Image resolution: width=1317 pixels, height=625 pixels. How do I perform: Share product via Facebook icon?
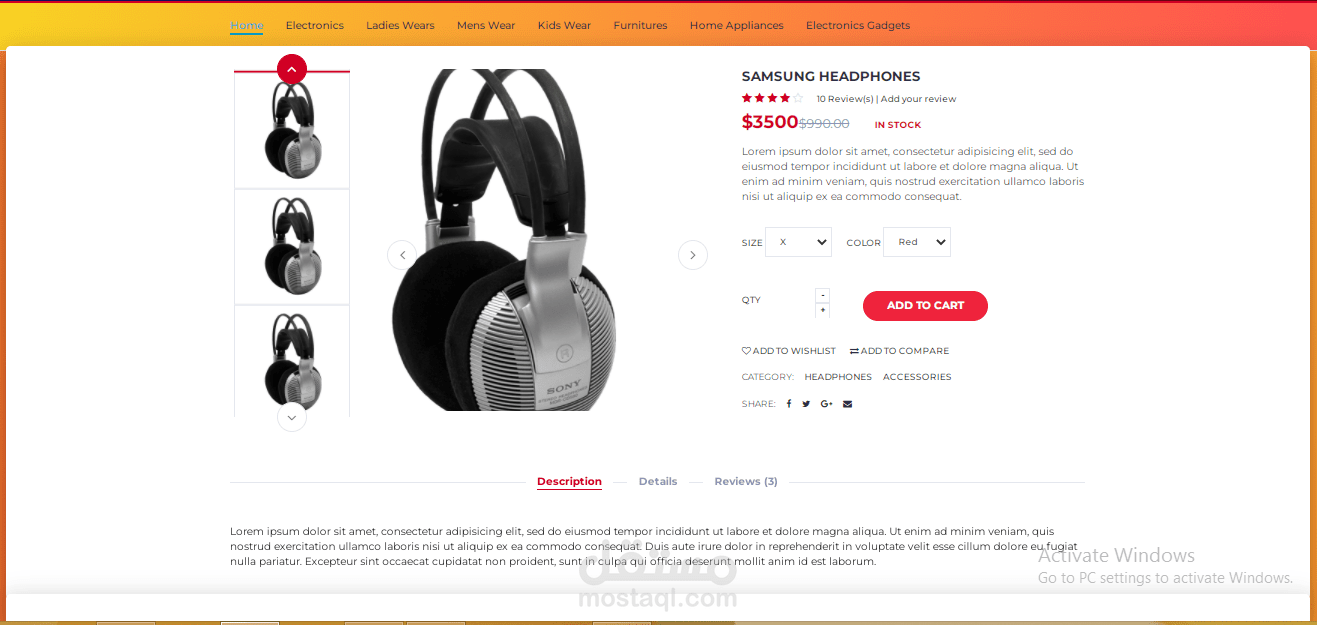click(789, 404)
